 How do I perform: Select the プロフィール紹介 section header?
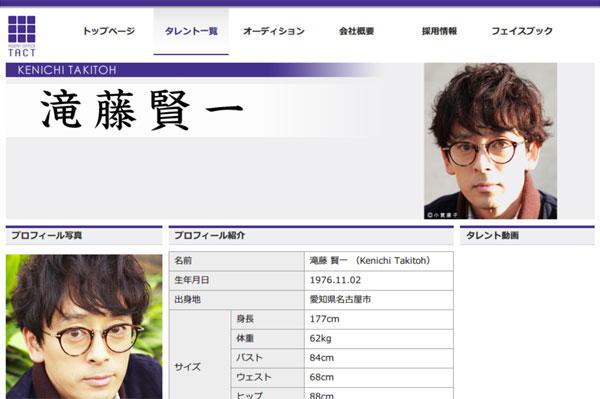click(311, 235)
